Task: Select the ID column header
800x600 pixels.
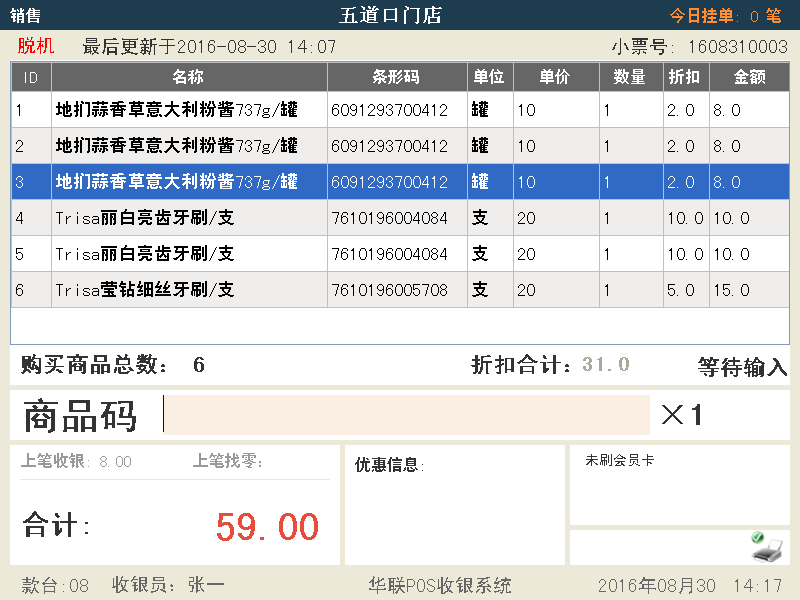Action: pos(31,77)
